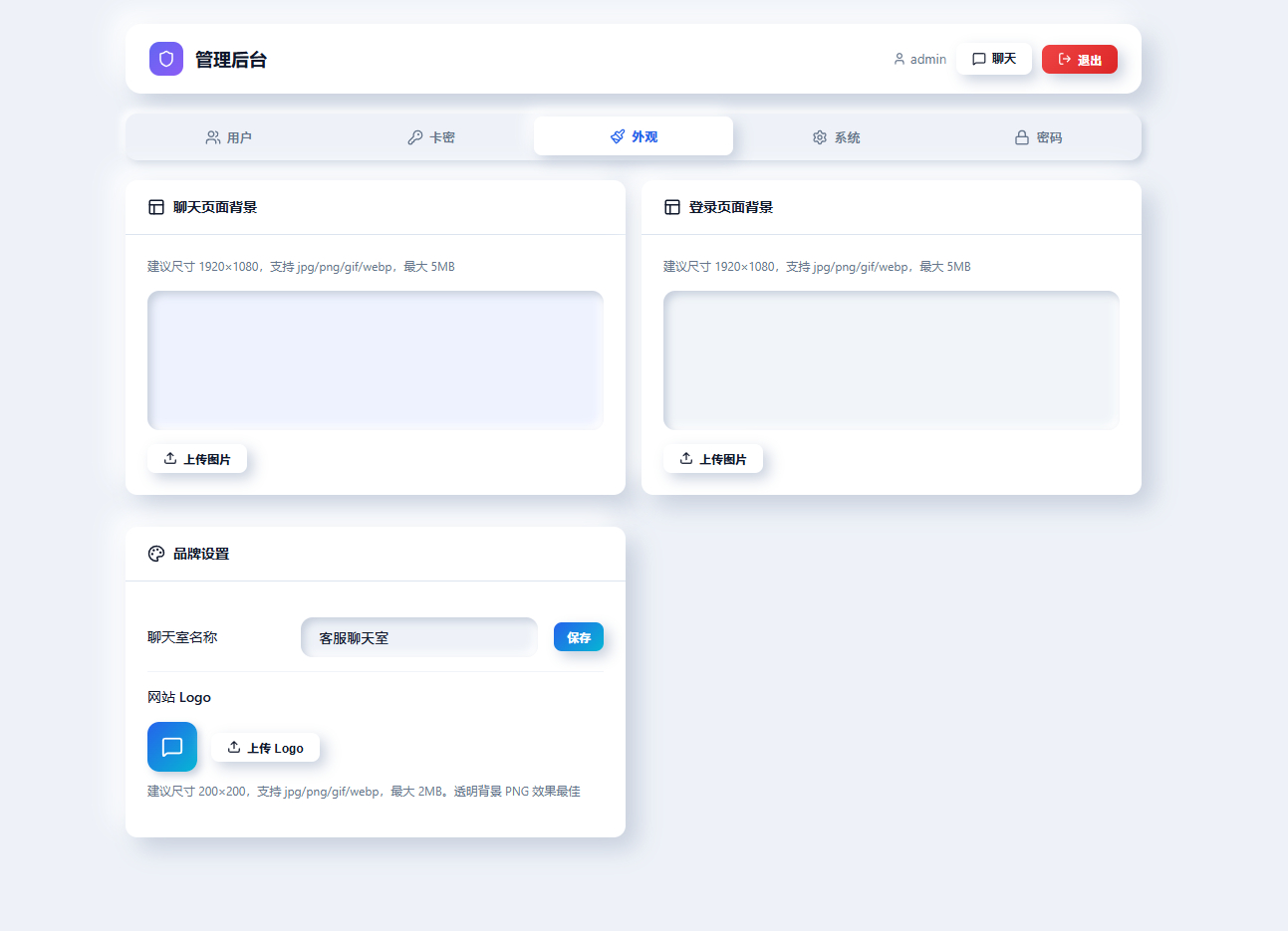The width and height of the screenshot is (1288, 931).
Task: Click the login page background preview area
Action: pos(892,360)
